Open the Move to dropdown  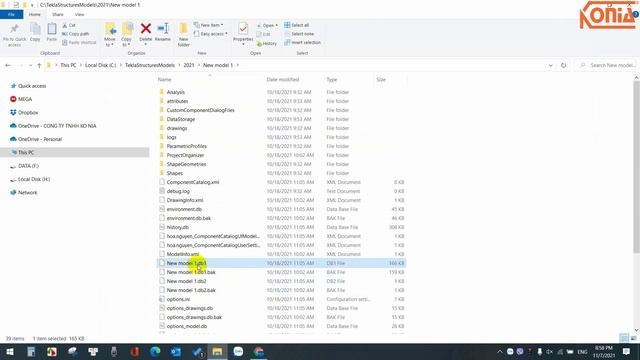[110, 34]
